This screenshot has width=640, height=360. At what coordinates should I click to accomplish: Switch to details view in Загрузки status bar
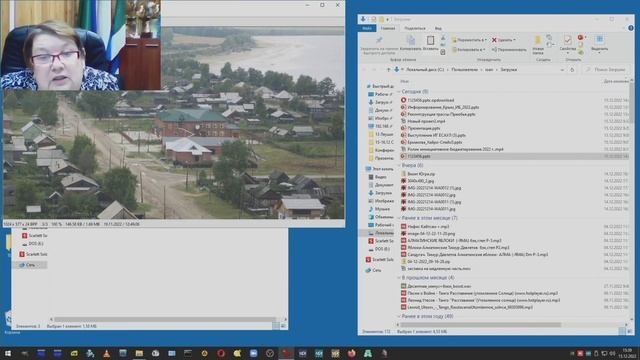click(622, 331)
